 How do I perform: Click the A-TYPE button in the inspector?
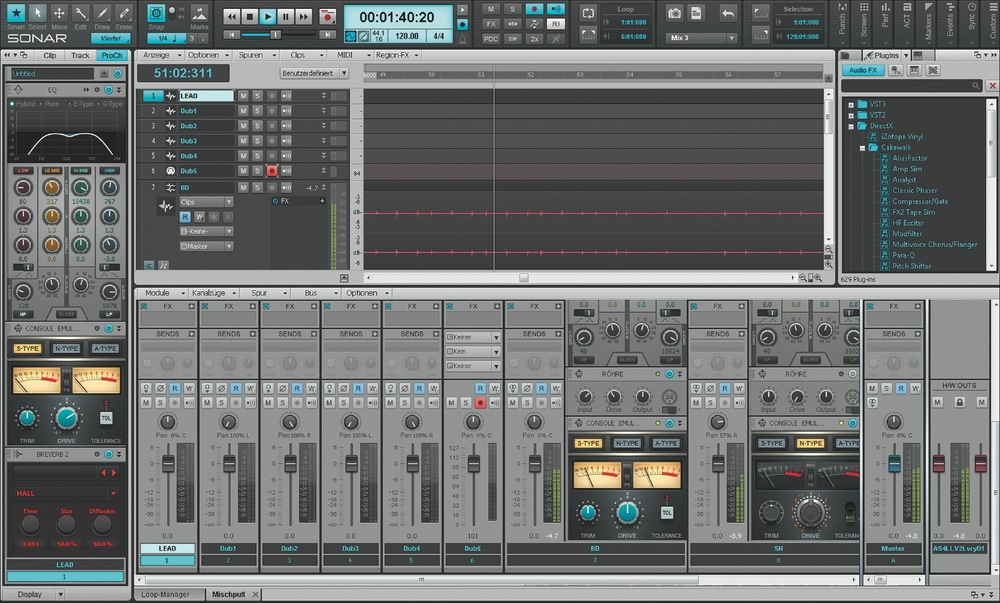pos(105,349)
